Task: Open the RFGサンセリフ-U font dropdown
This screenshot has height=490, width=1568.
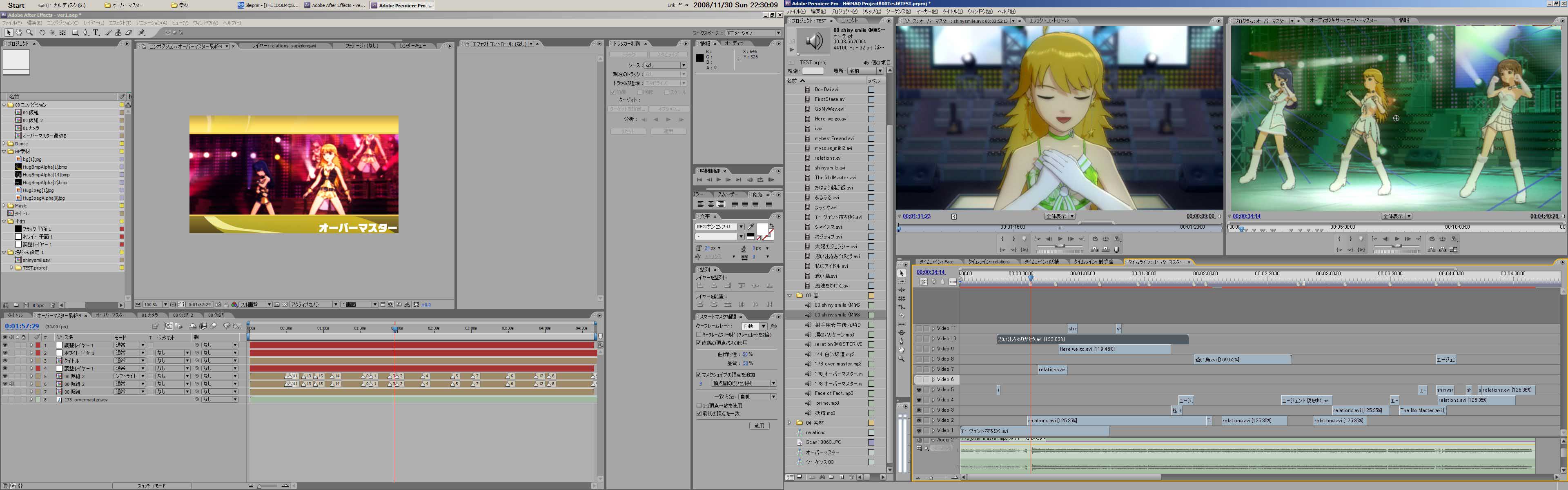Action: (741, 227)
